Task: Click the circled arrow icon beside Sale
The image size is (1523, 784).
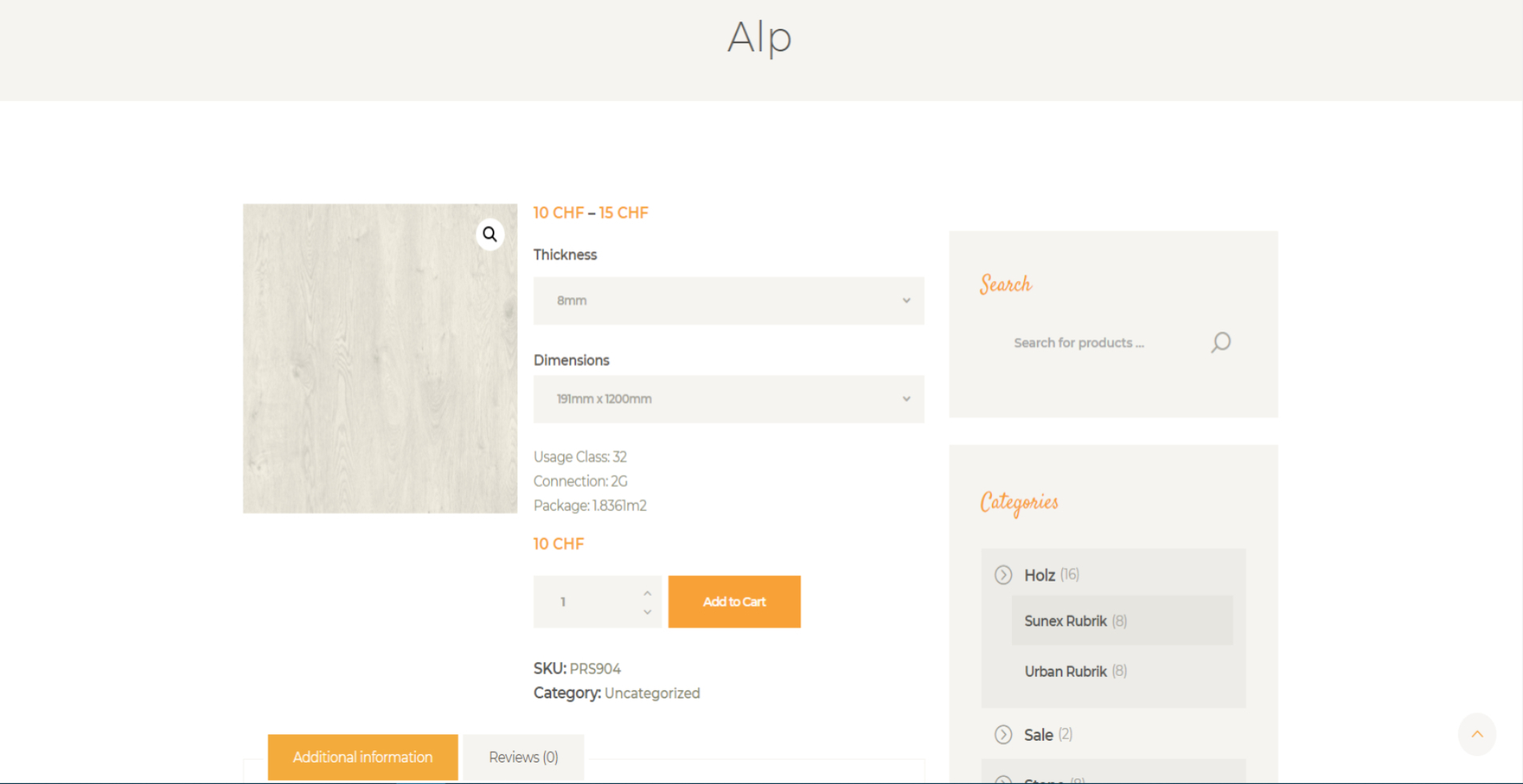Action: (x=1003, y=734)
